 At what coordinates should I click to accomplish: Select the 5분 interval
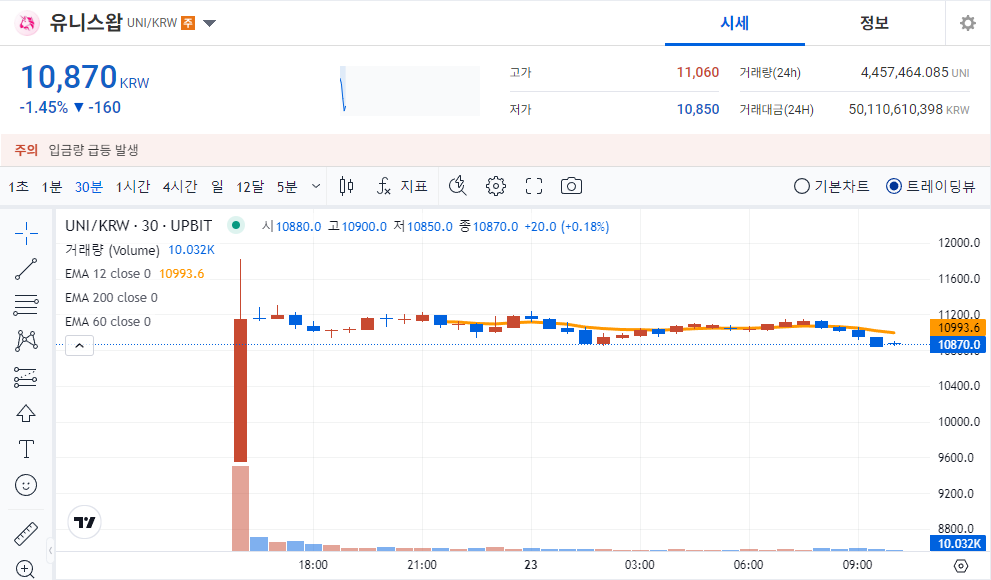287,186
